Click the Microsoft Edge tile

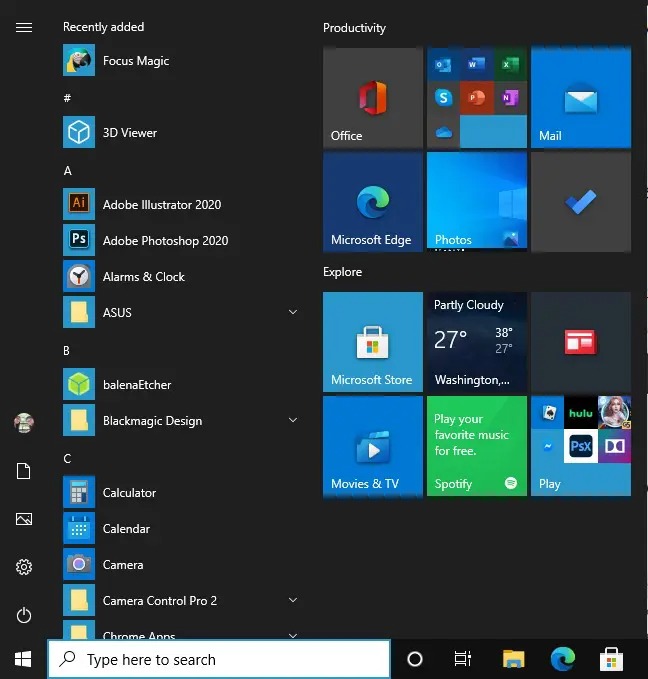[372, 202]
